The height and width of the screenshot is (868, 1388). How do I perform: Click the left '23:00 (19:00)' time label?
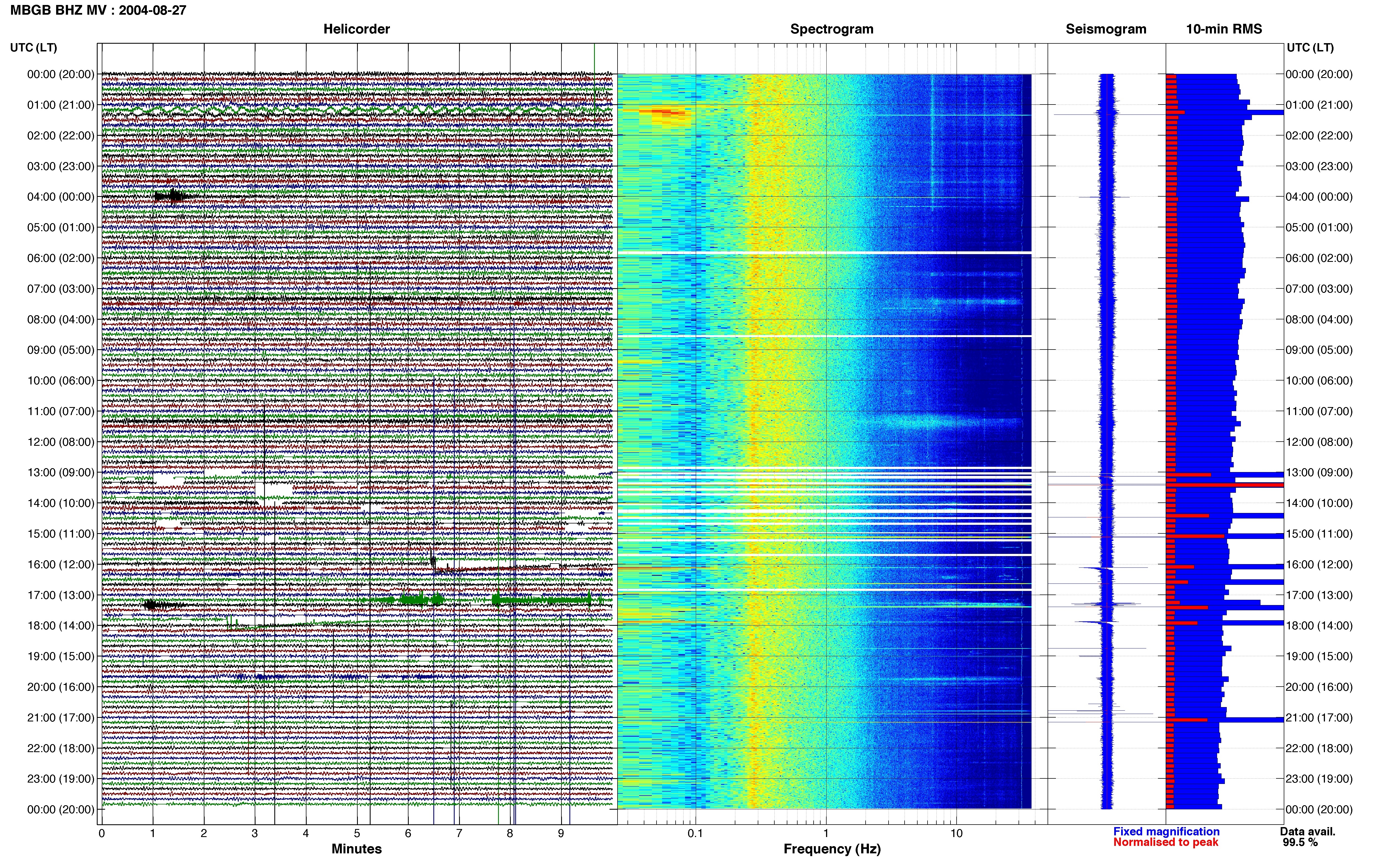pyautogui.click(x=61, y=778)
